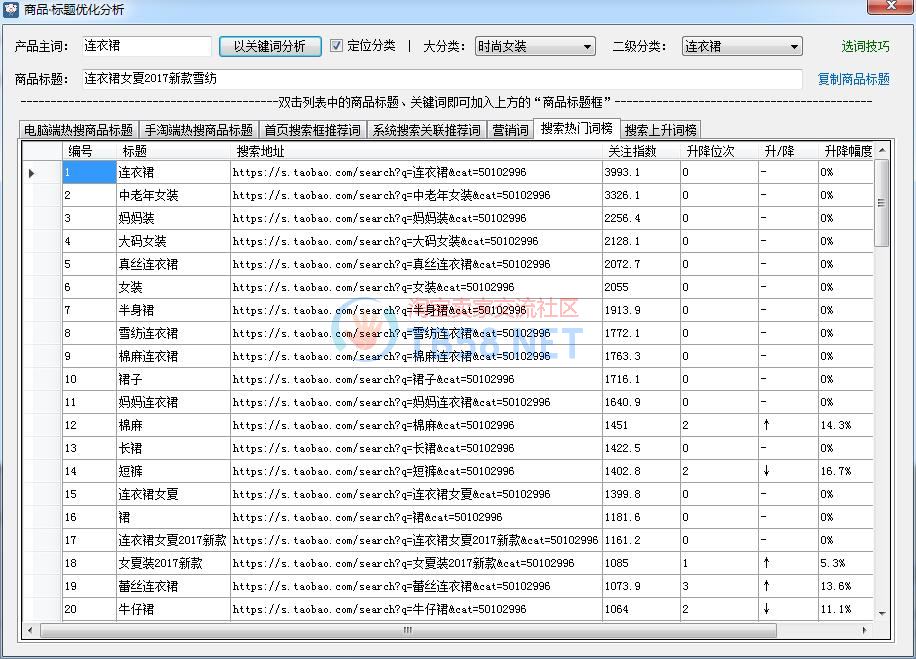This screenshot has width=916, height=659.
Task: Open the 搜索上升词榜 tab
Action: coord(661,130)
